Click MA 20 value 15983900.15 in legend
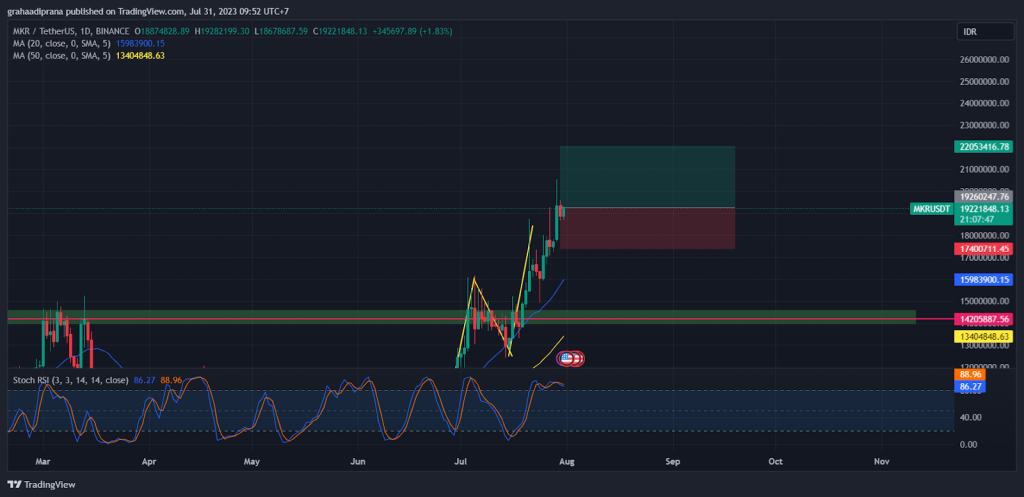The image size is (1024, 497). [x=140, y=43]
